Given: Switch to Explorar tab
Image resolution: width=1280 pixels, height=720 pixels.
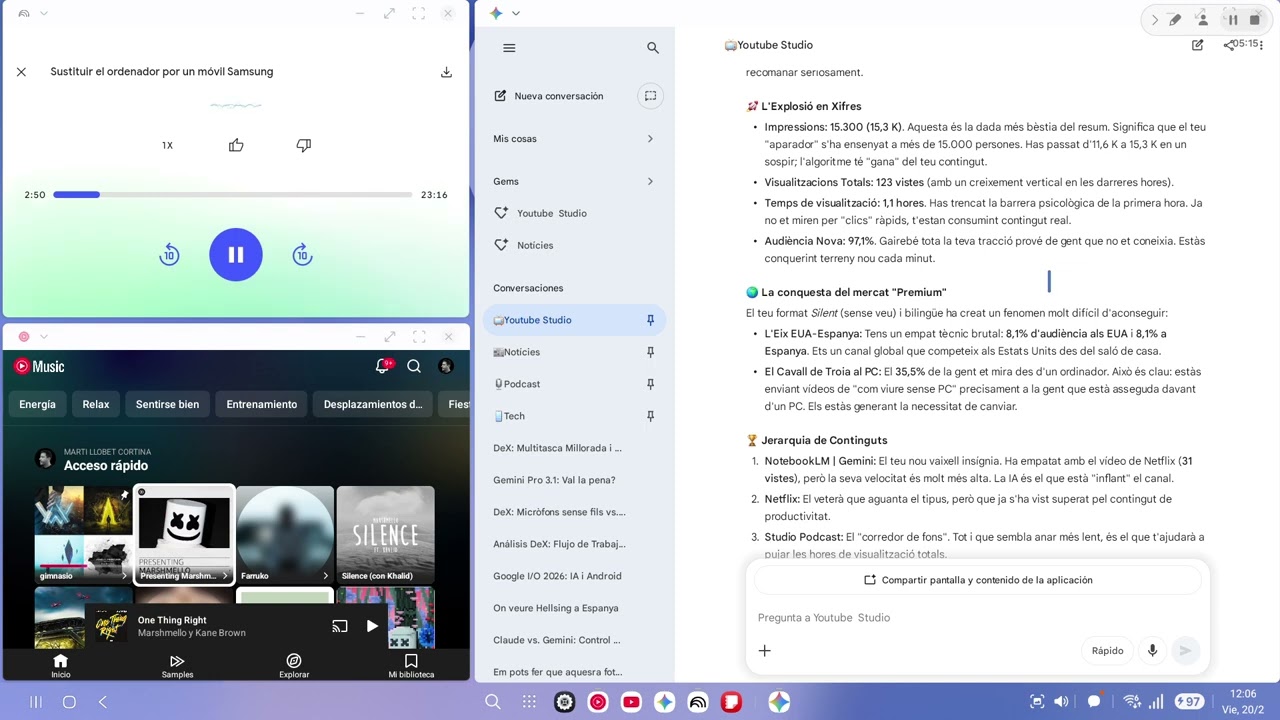Looking at the screenshot, I should click(x=294, y=666).
